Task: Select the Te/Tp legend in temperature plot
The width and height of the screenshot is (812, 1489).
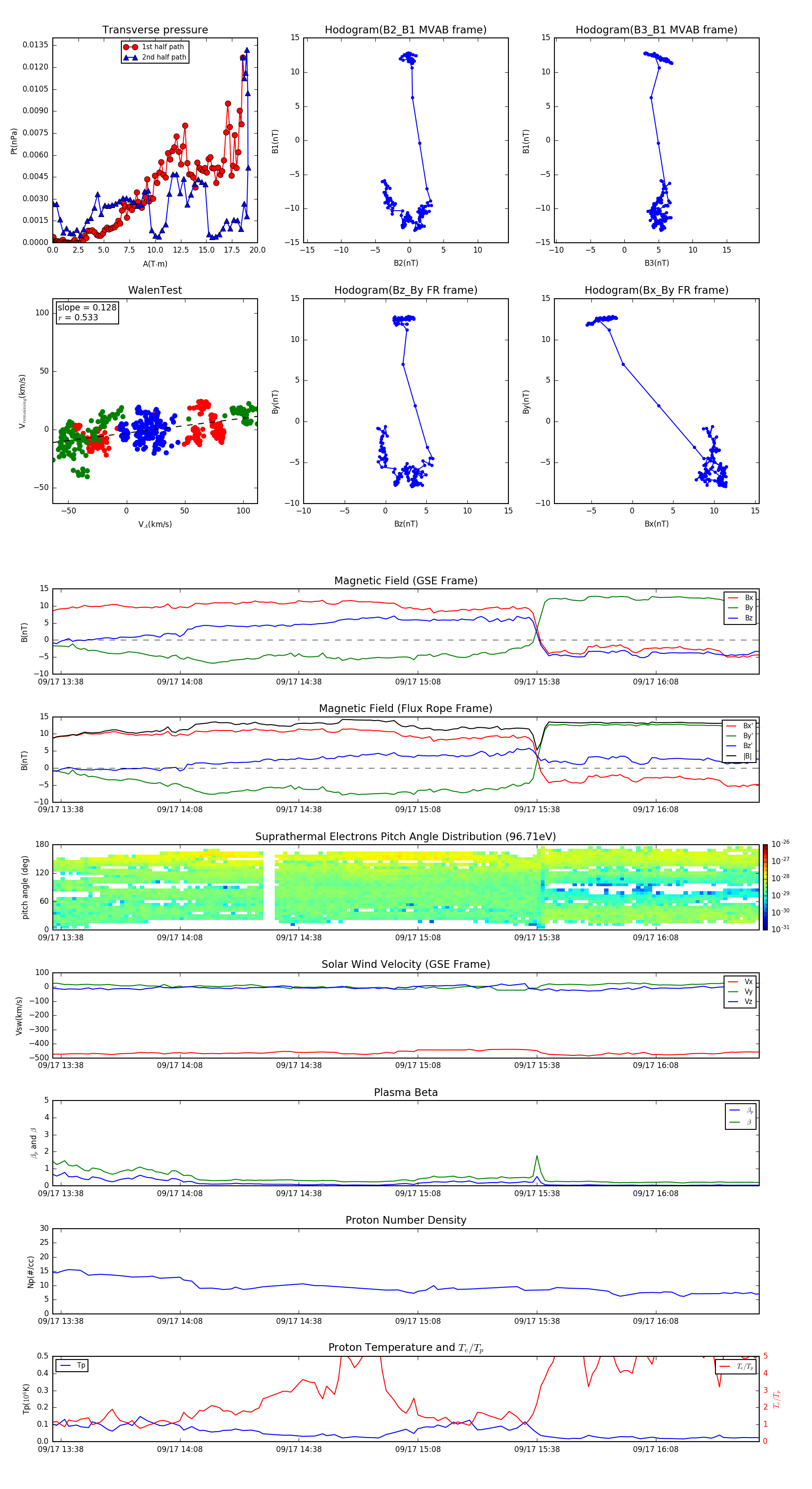Action: [736, 1367]
